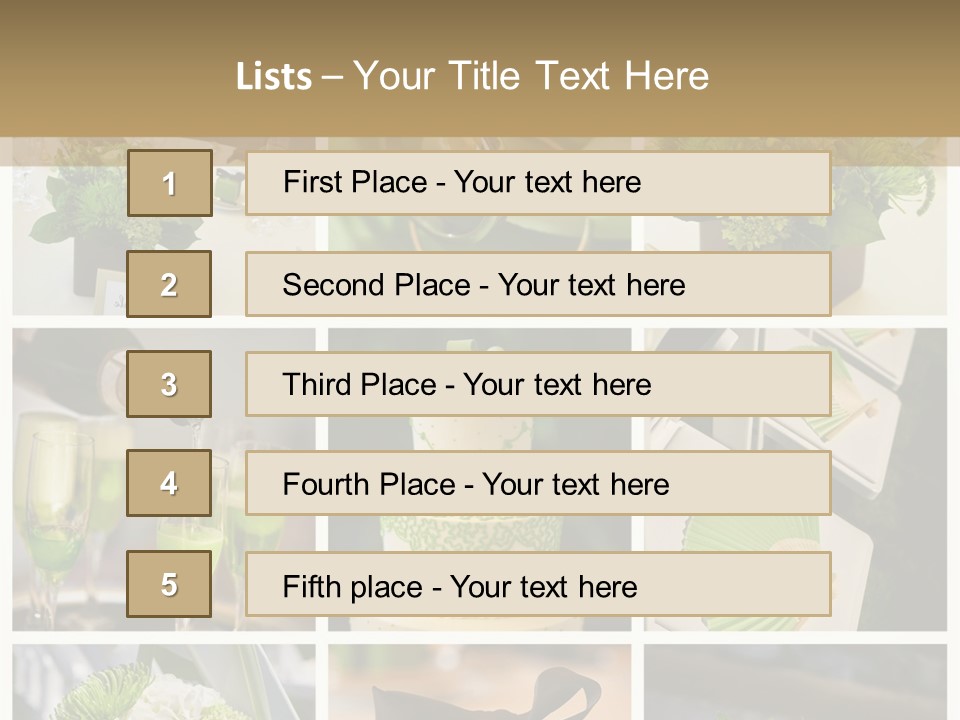
Task: Click the Third Place text bar
Action: (x=538, y=384)
